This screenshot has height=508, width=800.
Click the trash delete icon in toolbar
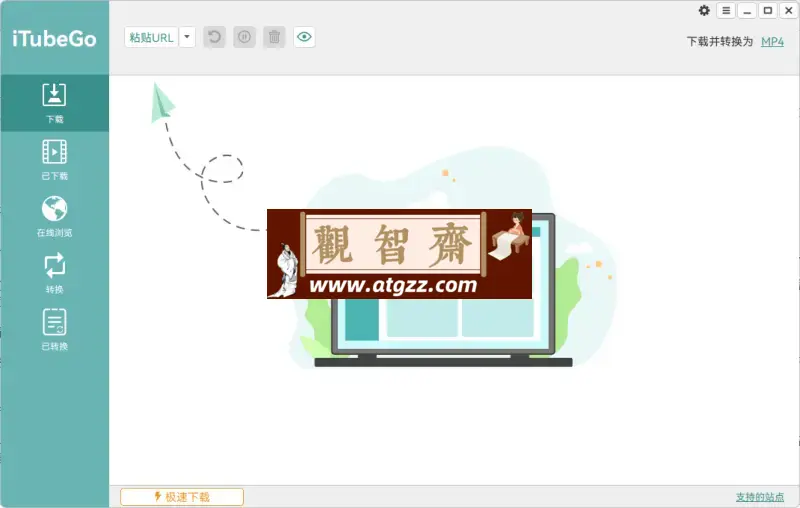274,37
